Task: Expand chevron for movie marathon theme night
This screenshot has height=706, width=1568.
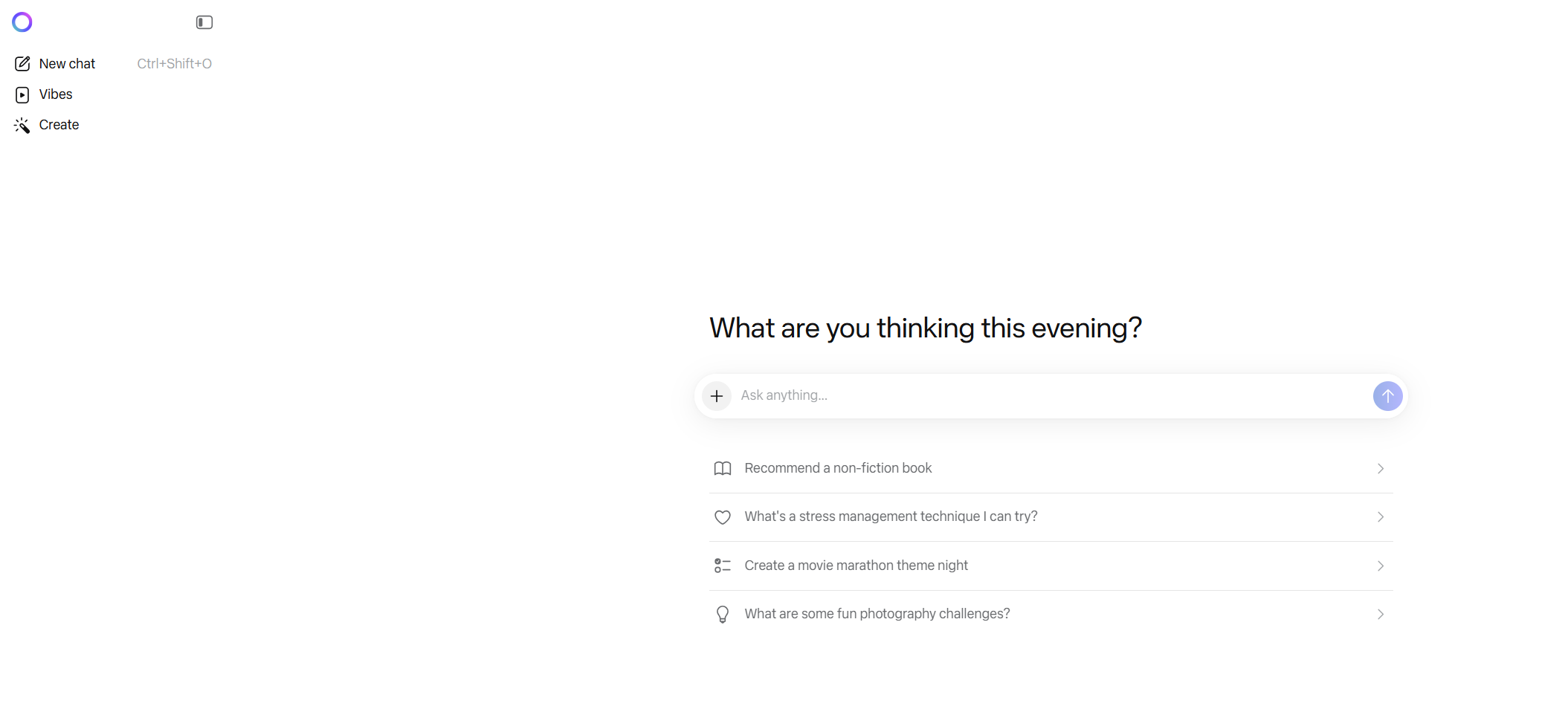Action: click(x=1380, y=566)
